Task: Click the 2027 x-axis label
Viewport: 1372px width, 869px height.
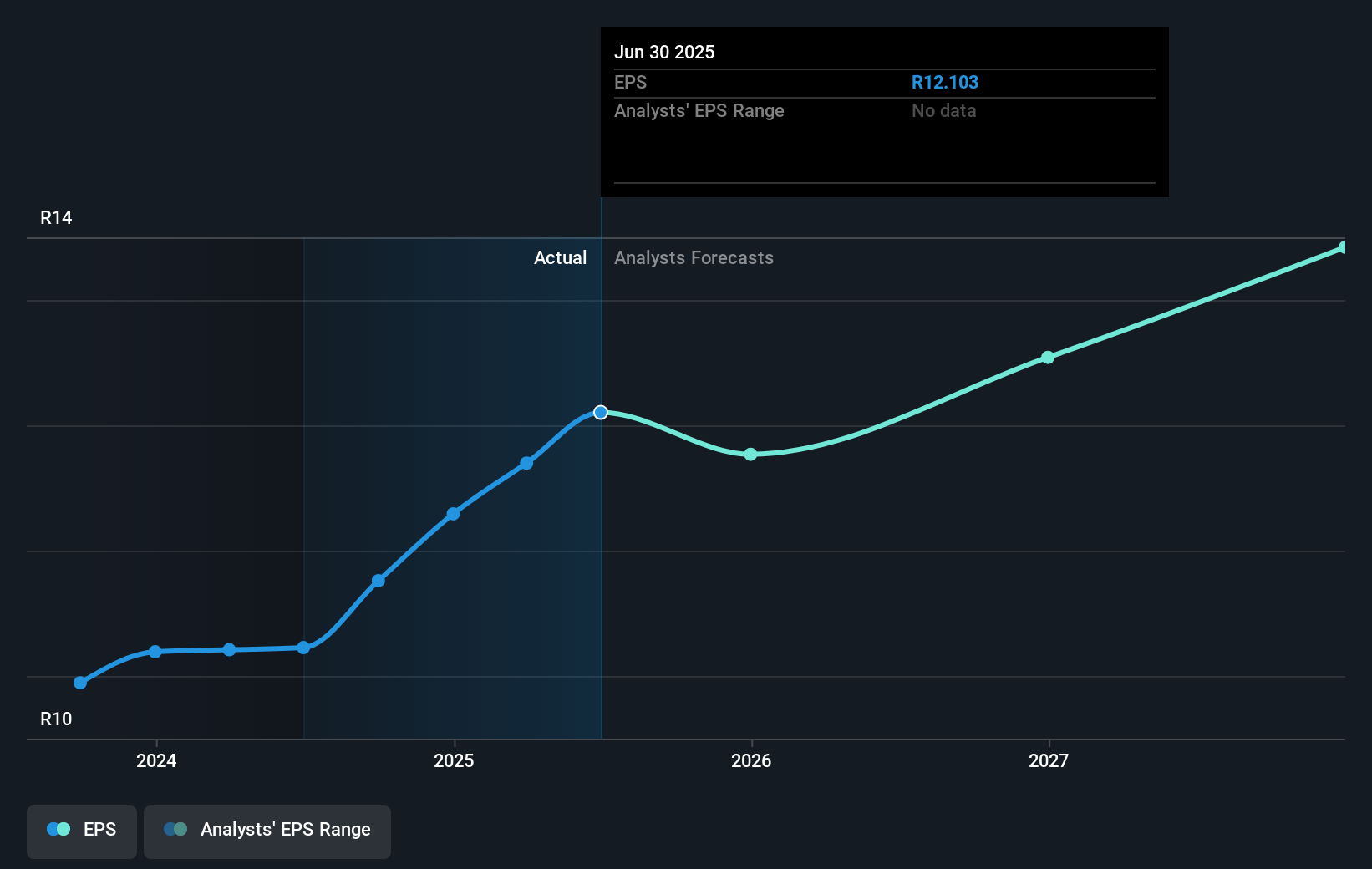Action: tap(1049, 761)
